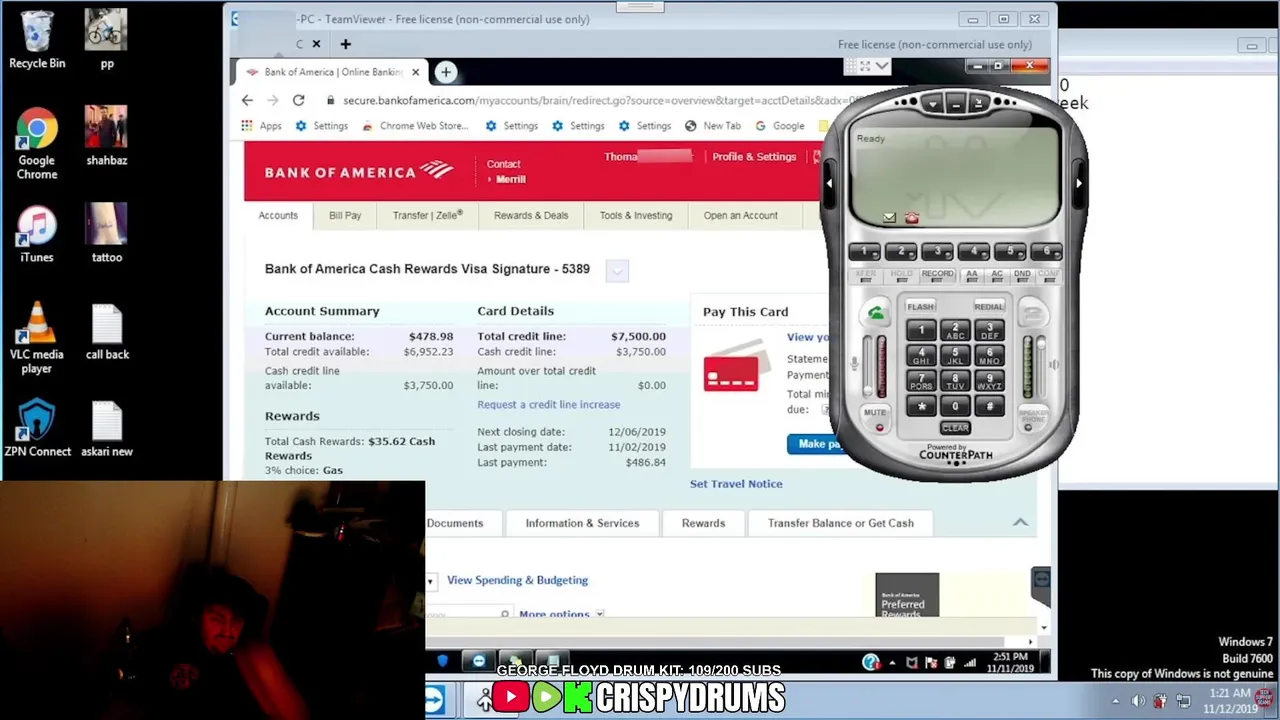Dial digit 9 WXYZ on softphone keypad
This screenshot has width=1280, height=720.
(989, 381)
